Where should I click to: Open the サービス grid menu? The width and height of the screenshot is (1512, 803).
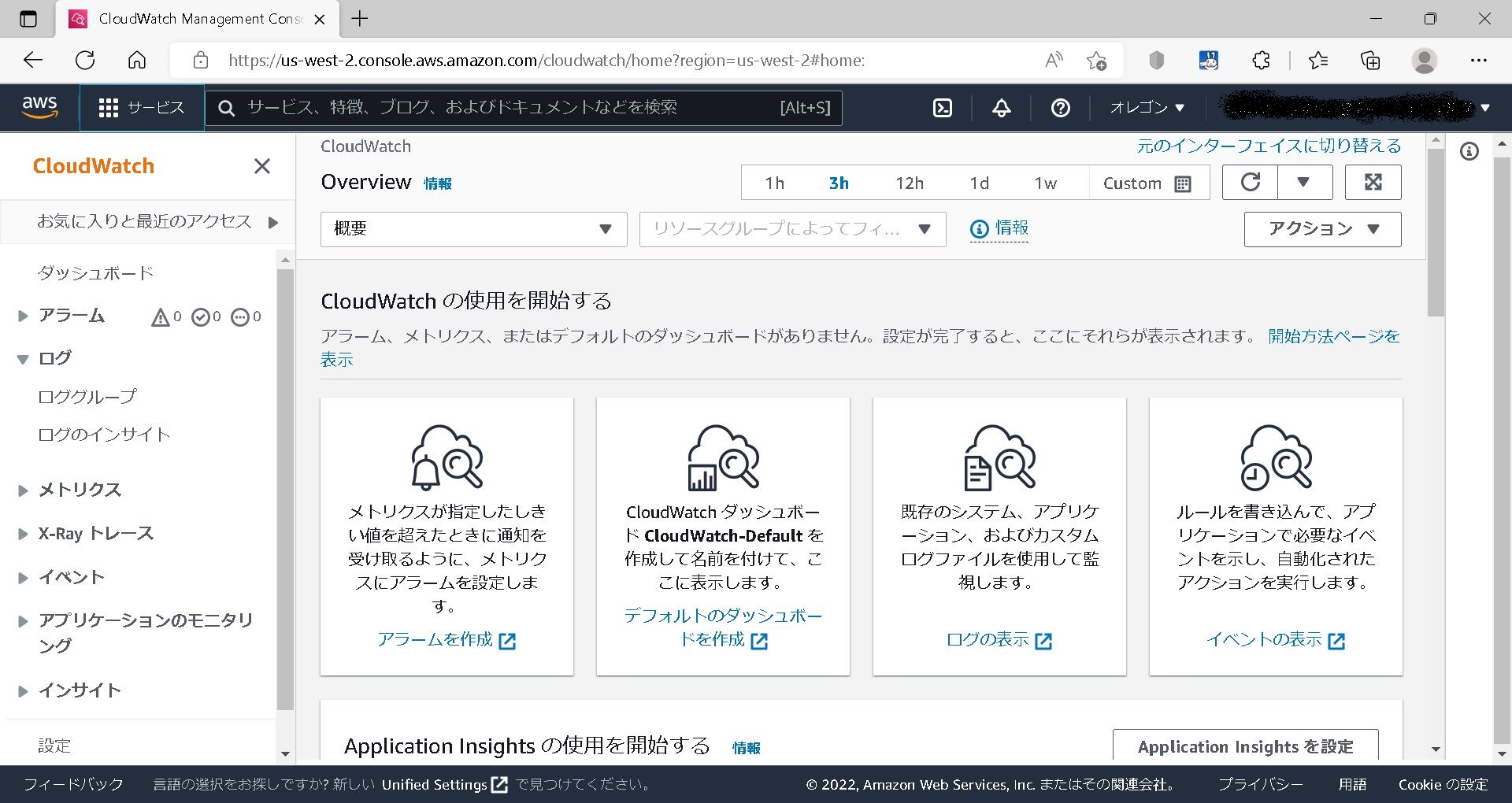point(142,108)
